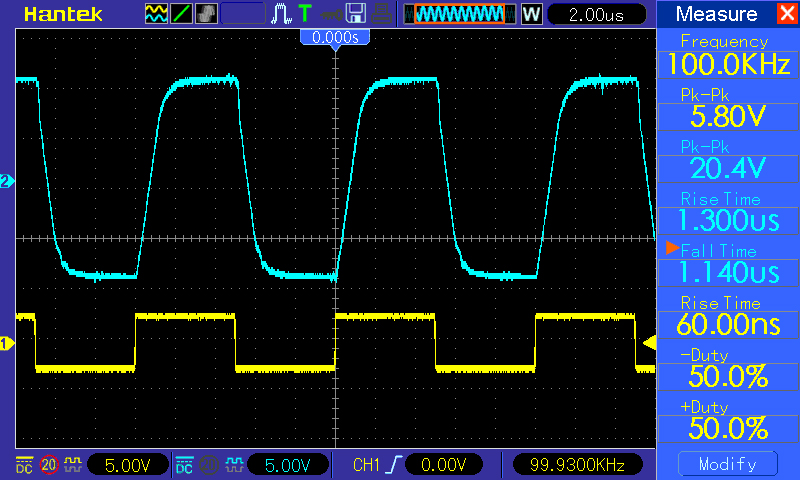The width and height of the screenshot is (800, 480).
Task: Select the Fall Time 1.140us measurement
Action: point(728,265)
